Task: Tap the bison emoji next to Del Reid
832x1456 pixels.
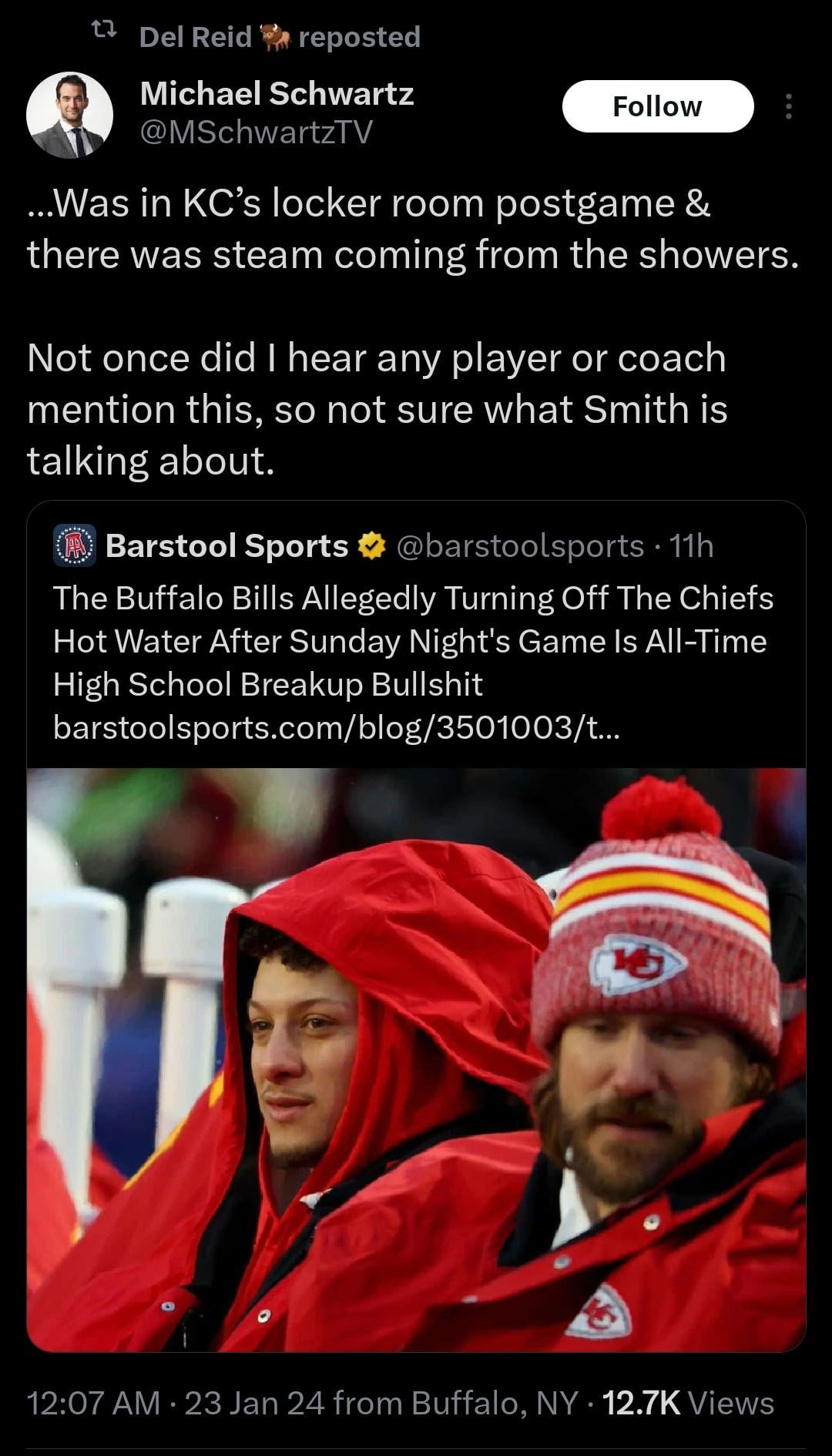Action: 275,36
